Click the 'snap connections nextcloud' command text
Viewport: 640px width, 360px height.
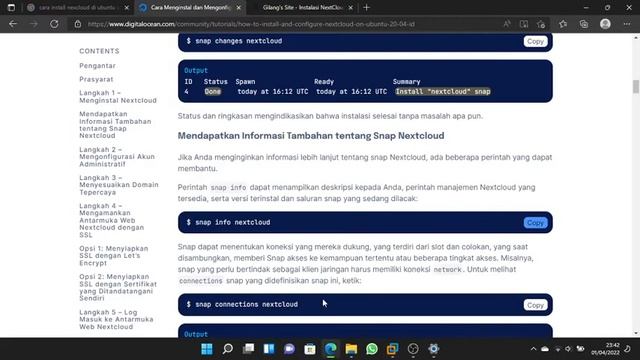[246, 304]
